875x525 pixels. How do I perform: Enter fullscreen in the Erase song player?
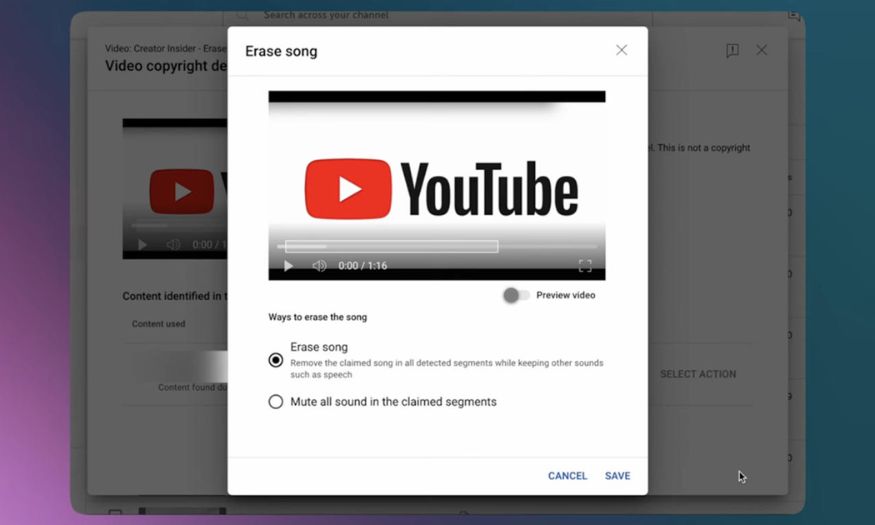coord(585,266)
